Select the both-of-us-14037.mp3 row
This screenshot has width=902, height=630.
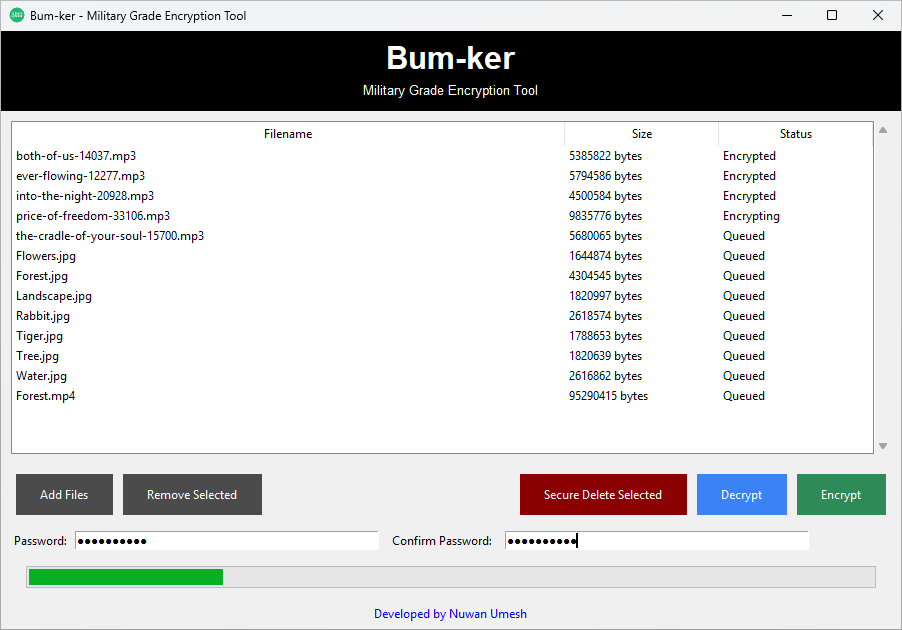pyautogui.click(x=76, y=156)
